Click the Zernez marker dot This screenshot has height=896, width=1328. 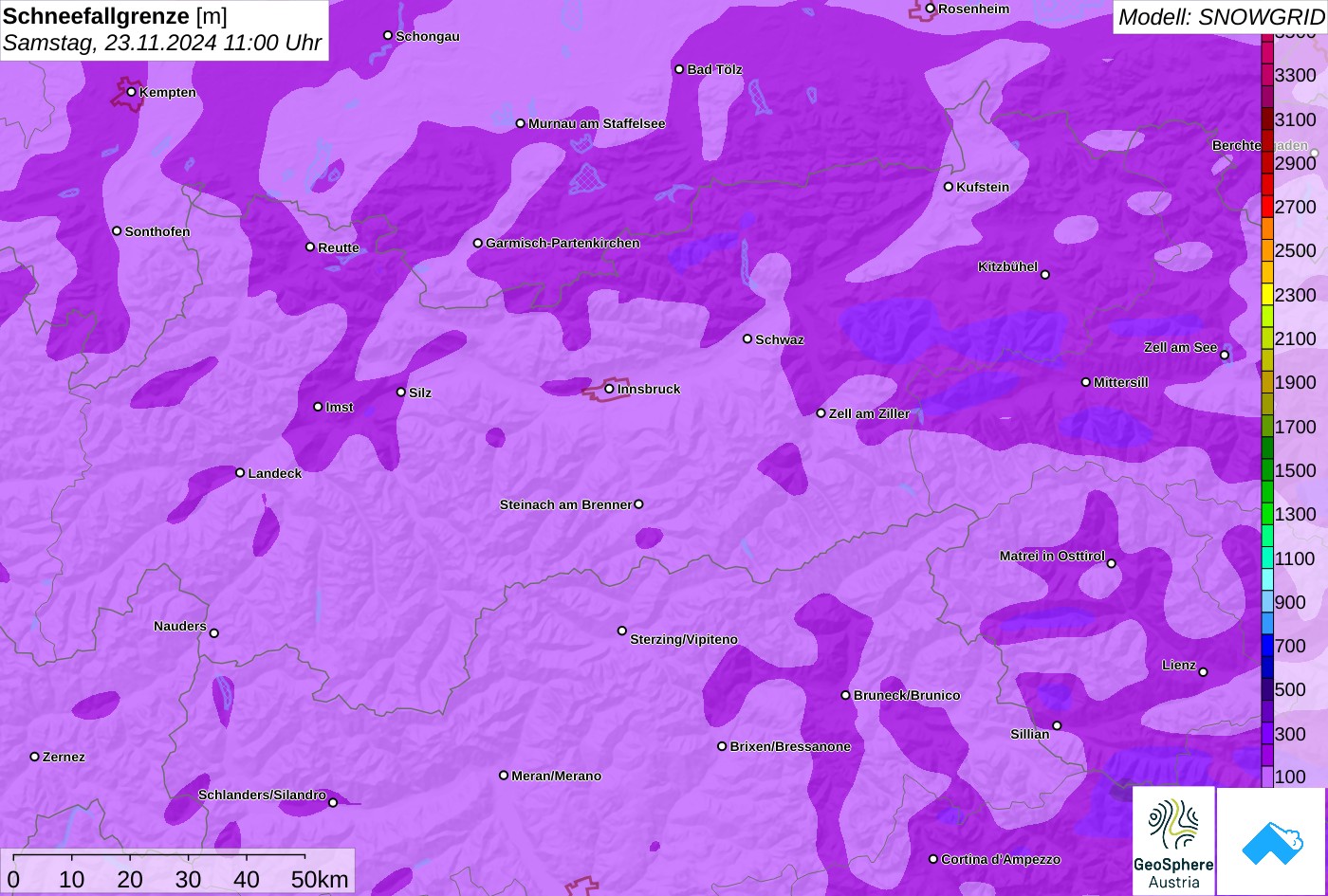35,757
